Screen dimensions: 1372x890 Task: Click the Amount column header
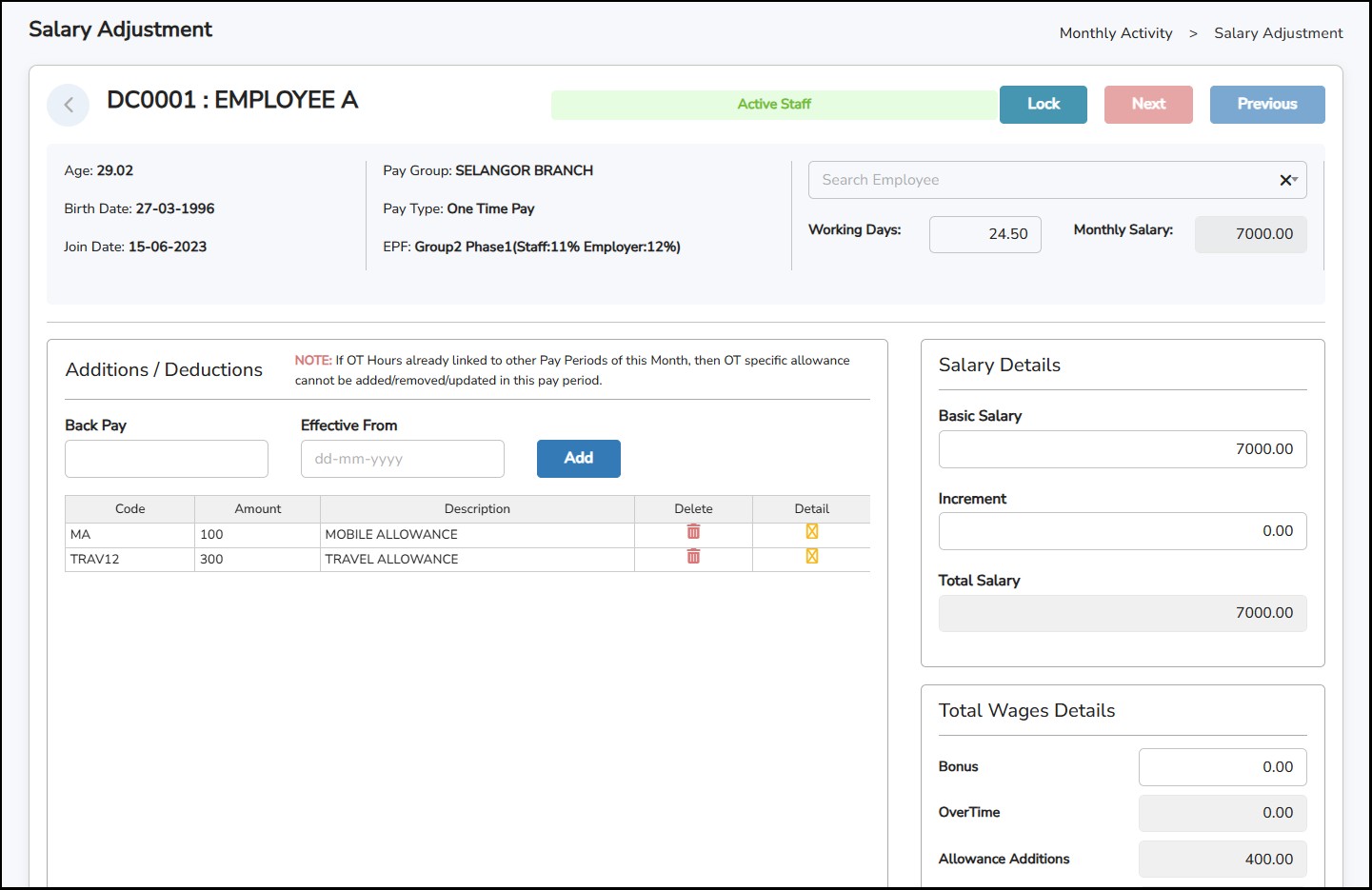pyautogui.click(x=257, y=509)
